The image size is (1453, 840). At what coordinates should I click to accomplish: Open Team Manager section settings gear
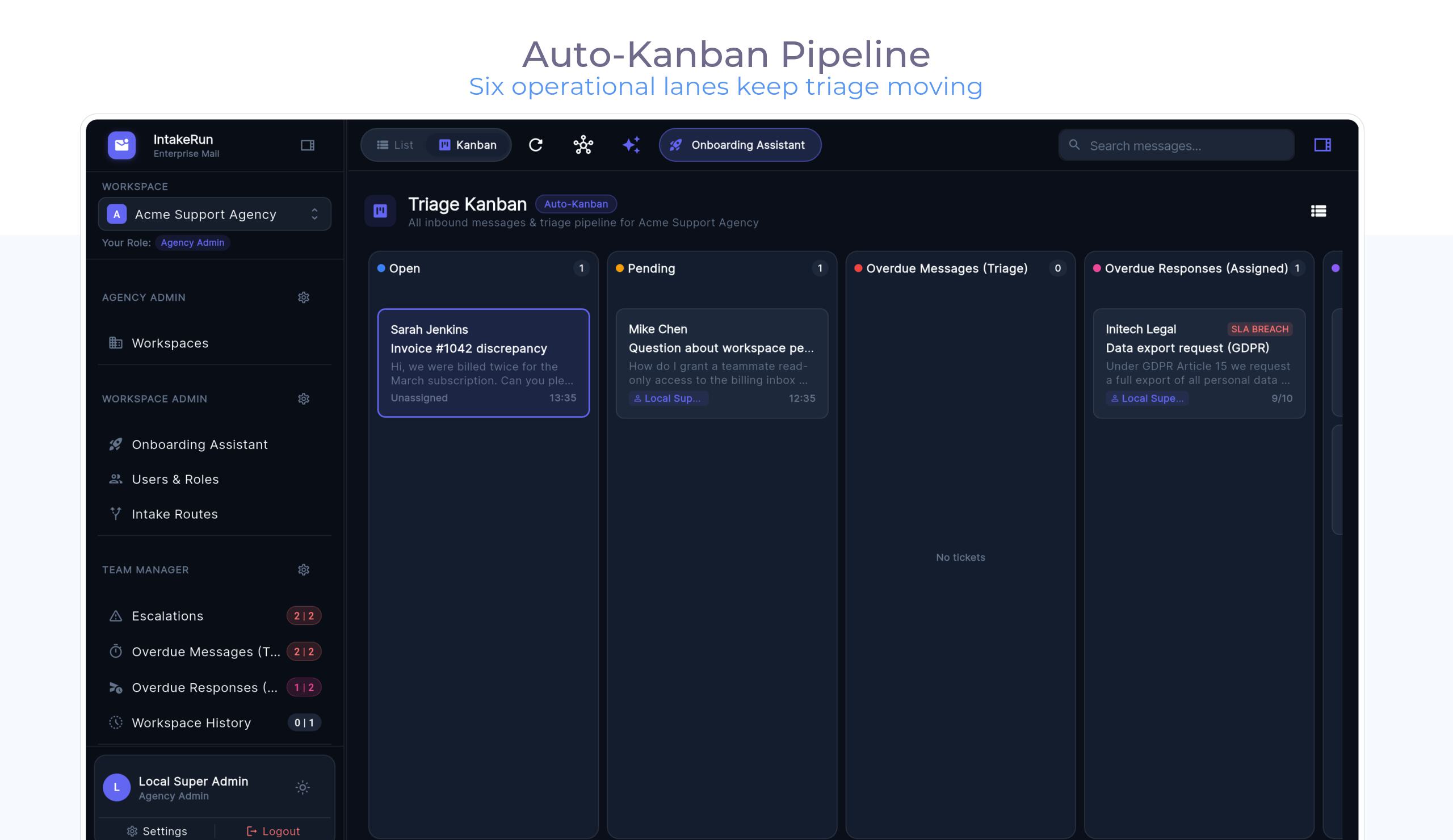(303, 570)
